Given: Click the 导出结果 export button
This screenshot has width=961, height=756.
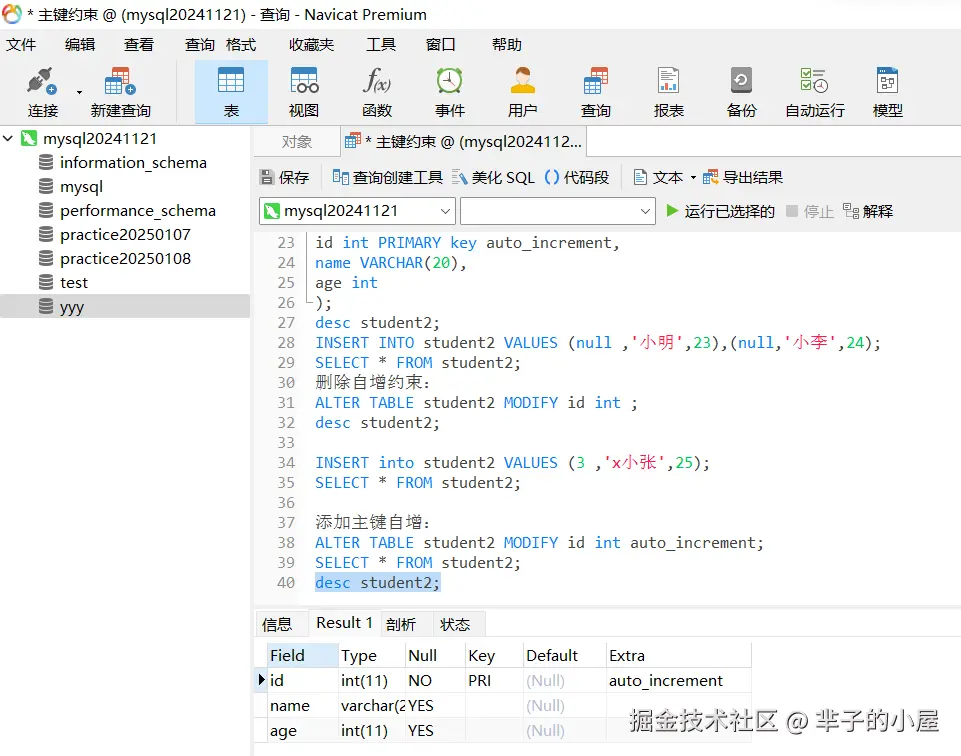Looking at the screenshot, I should pyautogui.click(x=743, y=178).
